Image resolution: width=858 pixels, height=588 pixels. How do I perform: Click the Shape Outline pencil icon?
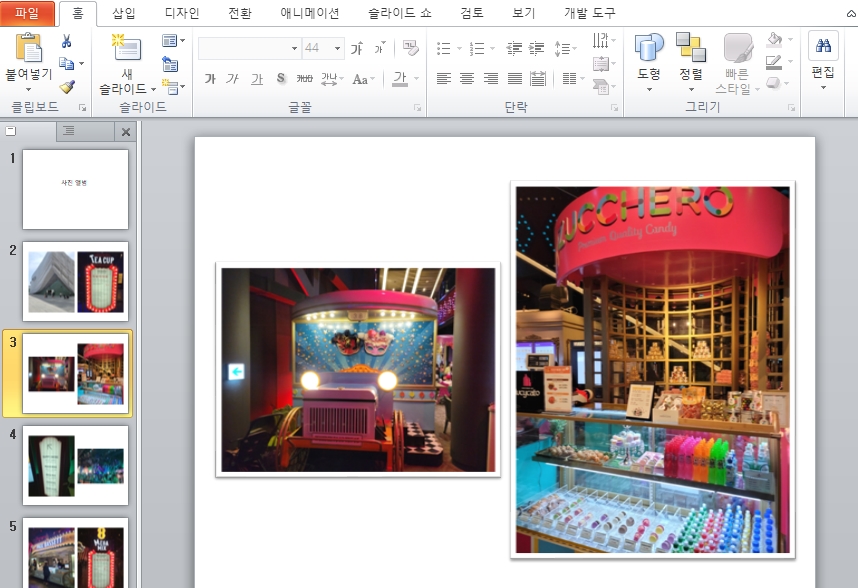point(774,62)
